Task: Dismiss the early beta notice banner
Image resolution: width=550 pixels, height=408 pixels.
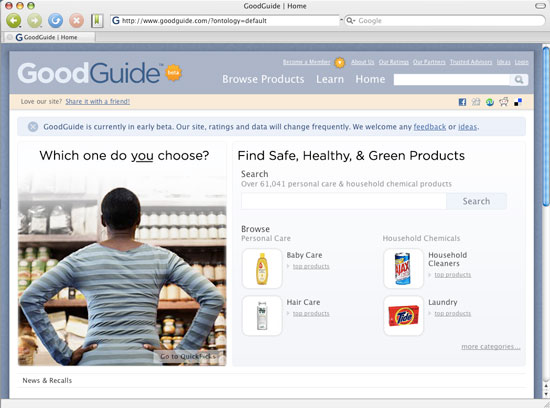Action: [x=33, y=127]
